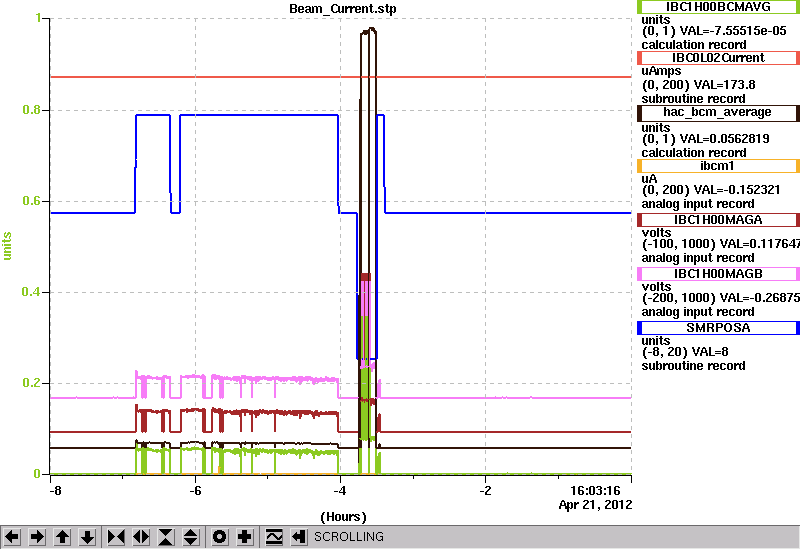Click the 0.2 tick label on the y-axis
Viewport: 800px width, 549px height.
click(x=32, y=383)
